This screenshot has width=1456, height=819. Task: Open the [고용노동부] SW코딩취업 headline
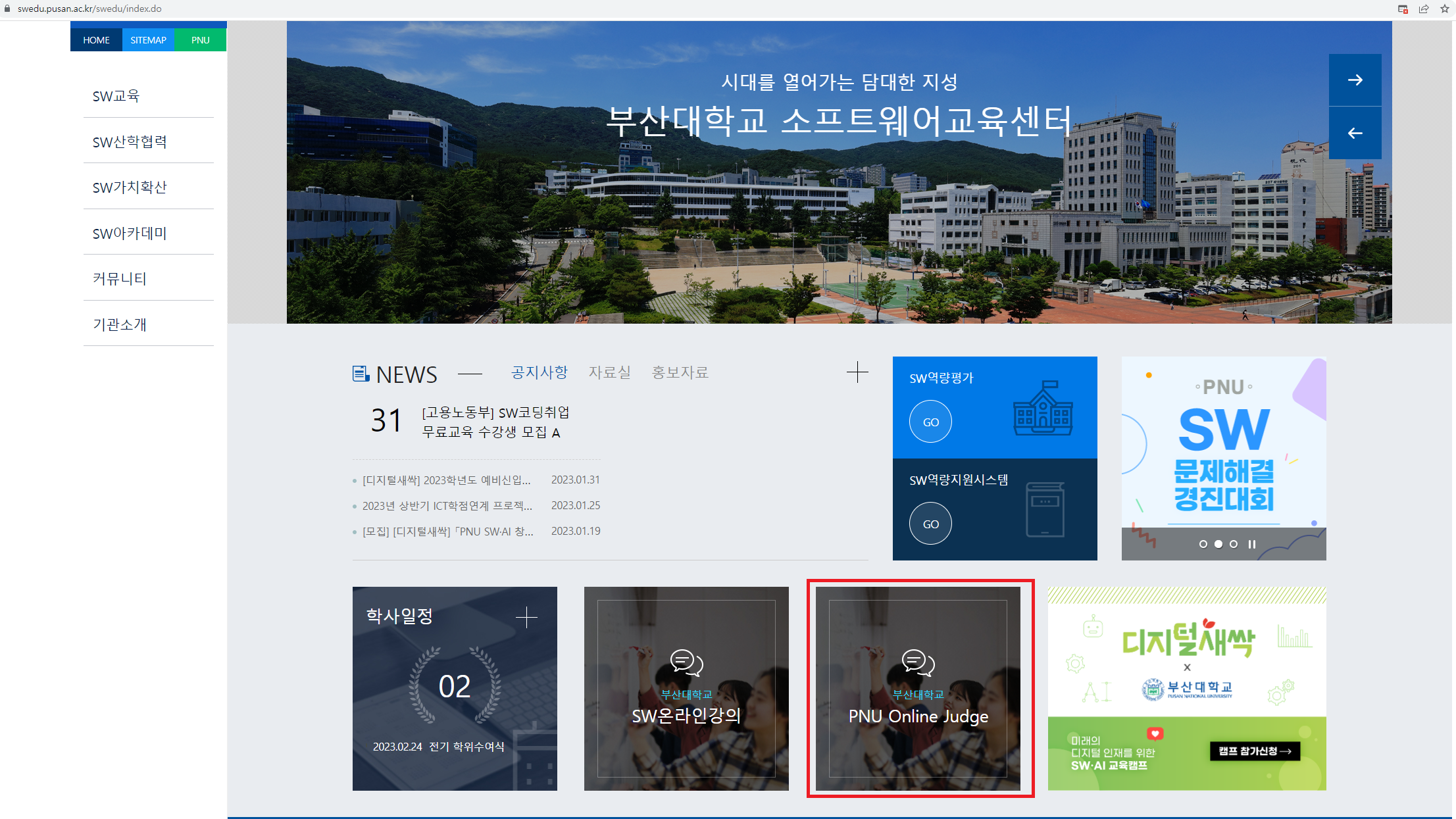(495, 422)
